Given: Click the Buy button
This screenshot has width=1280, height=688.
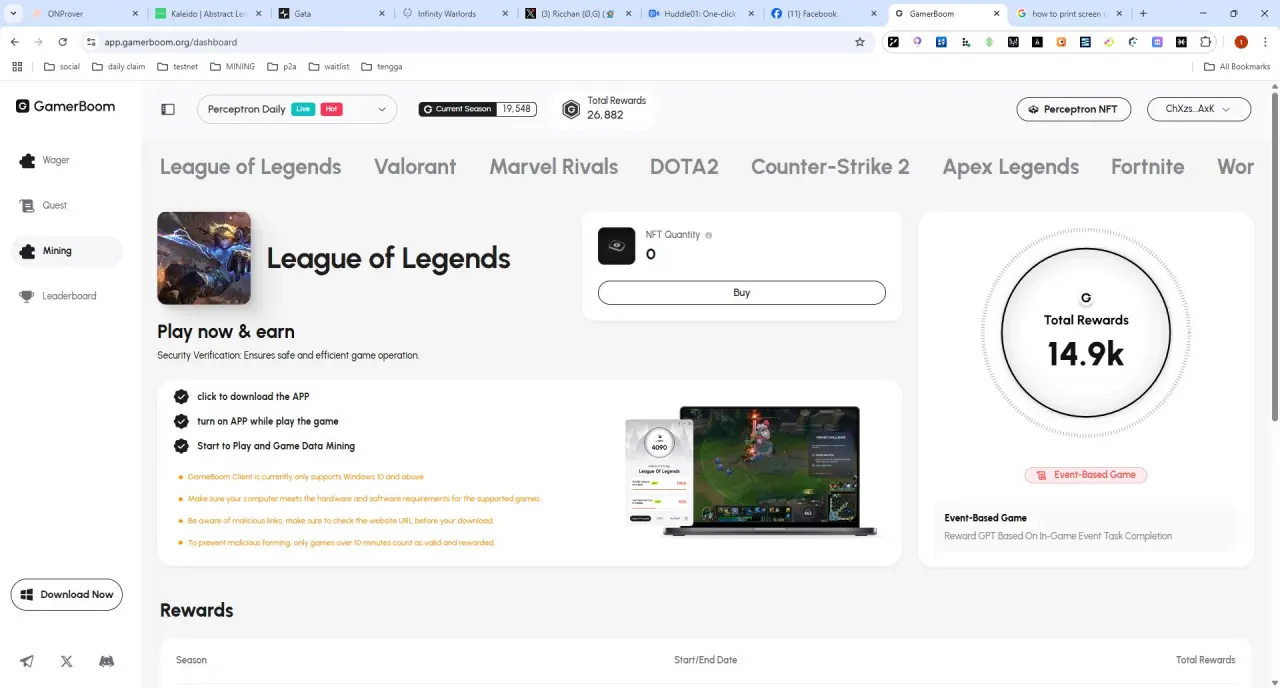Looking at the screenshot, I should (x=741, y=293).
